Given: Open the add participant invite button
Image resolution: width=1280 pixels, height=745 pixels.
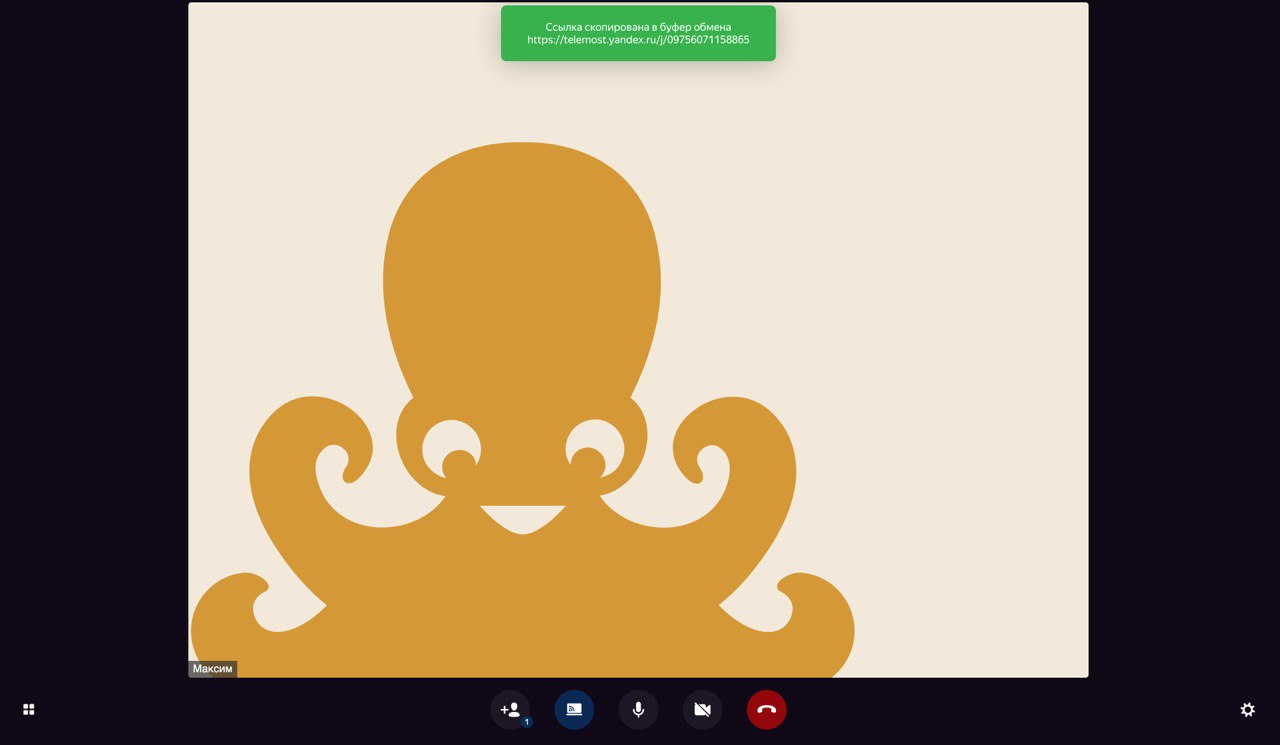Looking at the screenshot, I should coord(510,710).
